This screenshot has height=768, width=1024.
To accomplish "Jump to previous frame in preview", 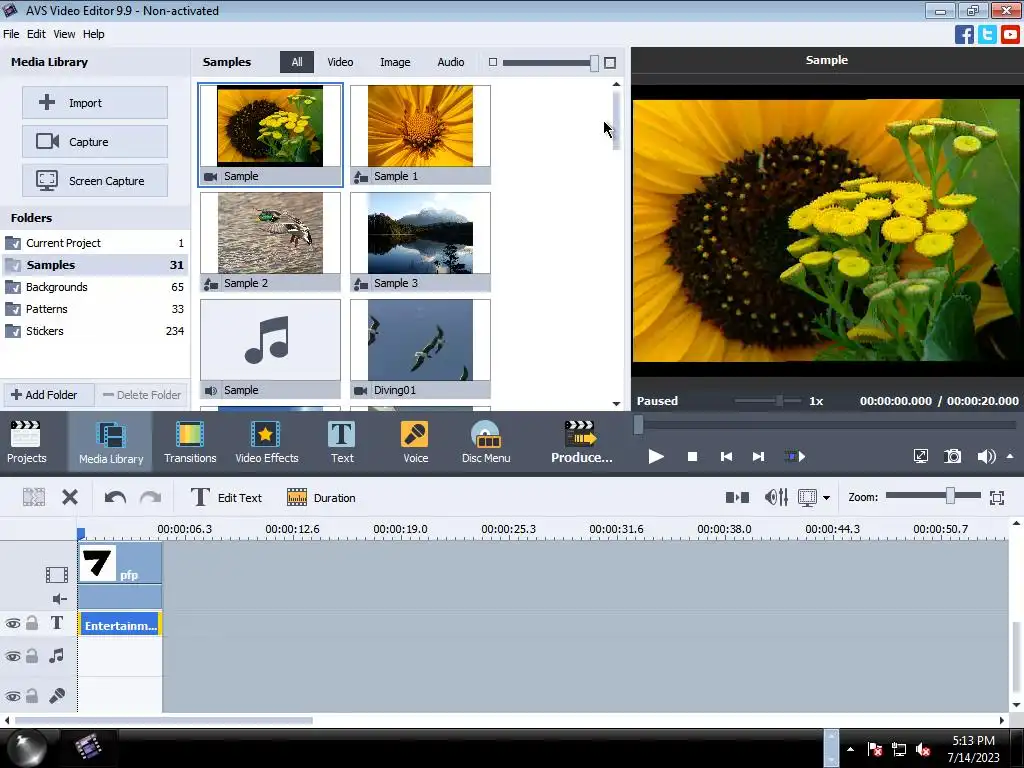I will point(726,456).
